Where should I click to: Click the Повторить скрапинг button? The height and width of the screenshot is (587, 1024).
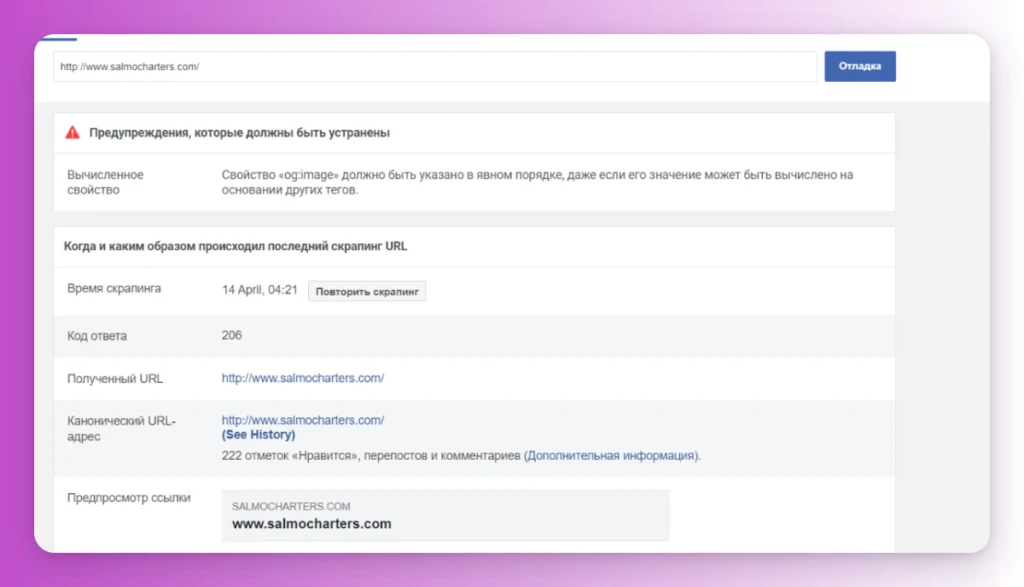pos(367,291)
